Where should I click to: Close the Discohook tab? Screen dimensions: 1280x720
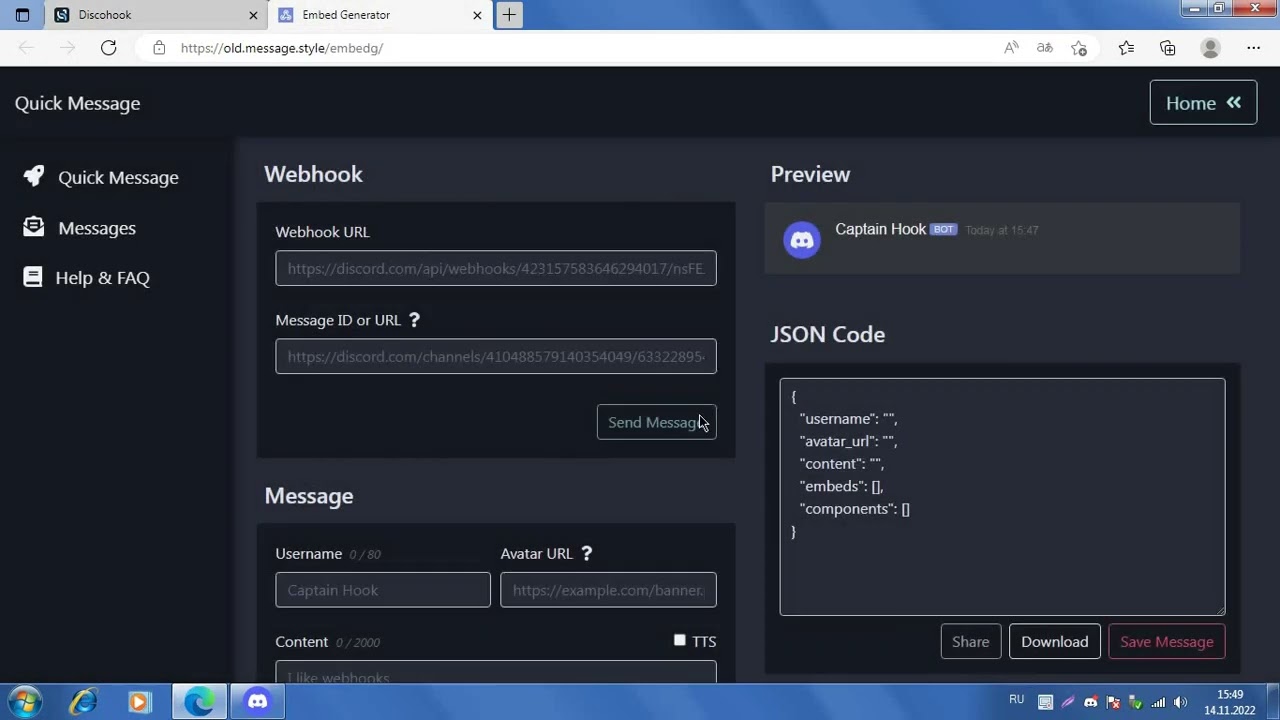click(x=253, y=15)
